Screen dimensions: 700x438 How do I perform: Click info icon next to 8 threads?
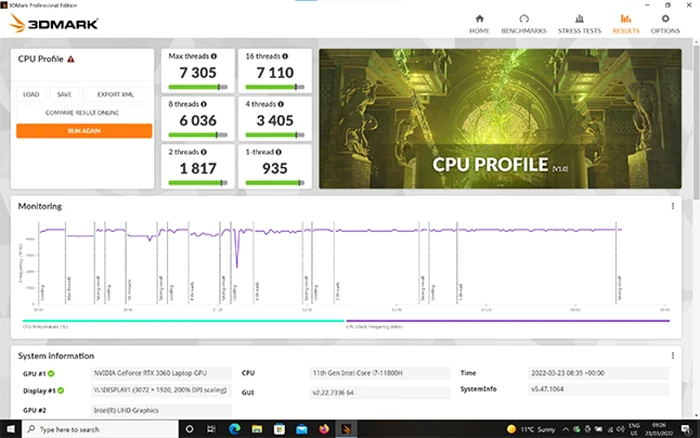(204, 104)
